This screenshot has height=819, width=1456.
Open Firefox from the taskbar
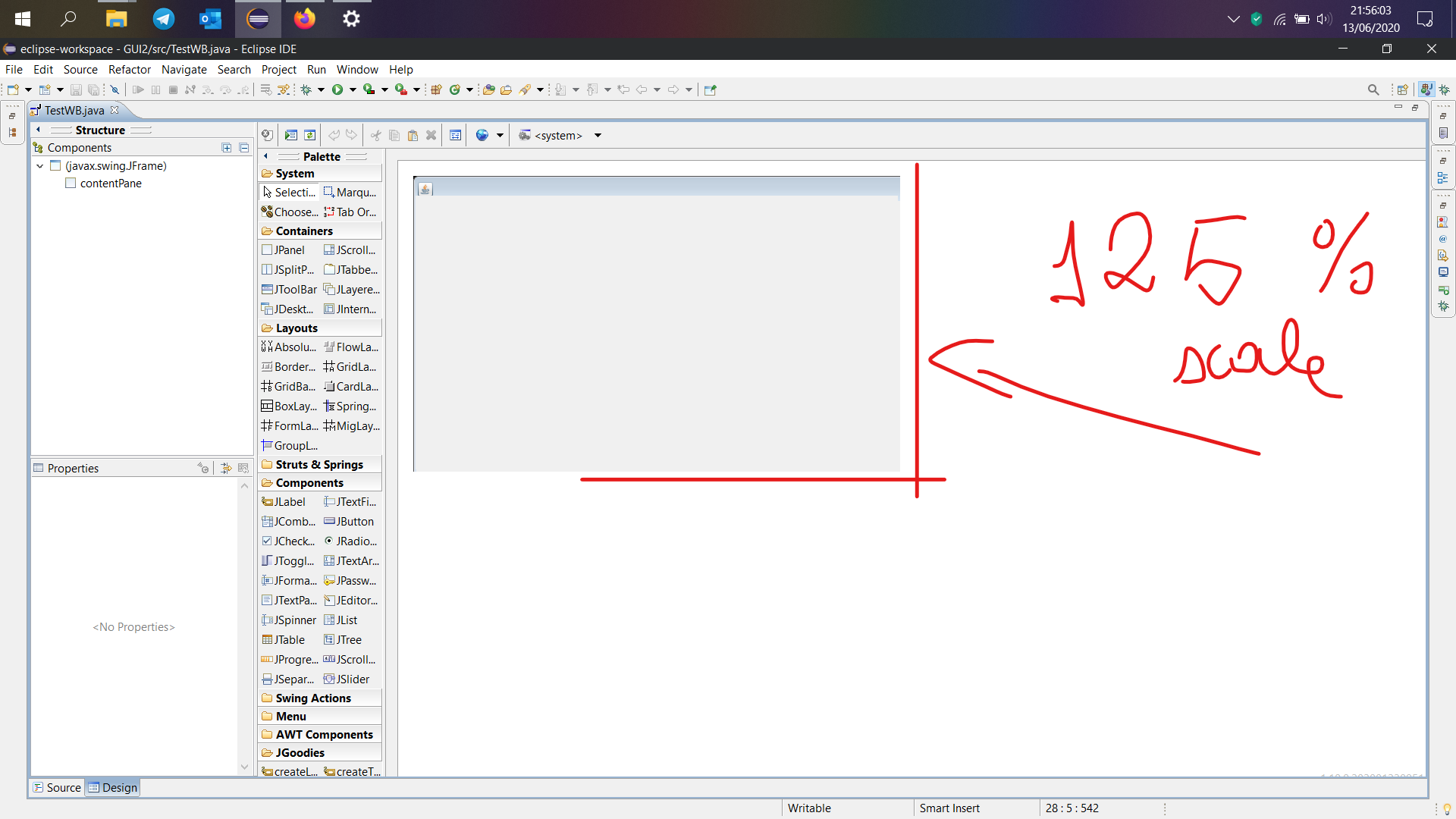pos(305,19)
